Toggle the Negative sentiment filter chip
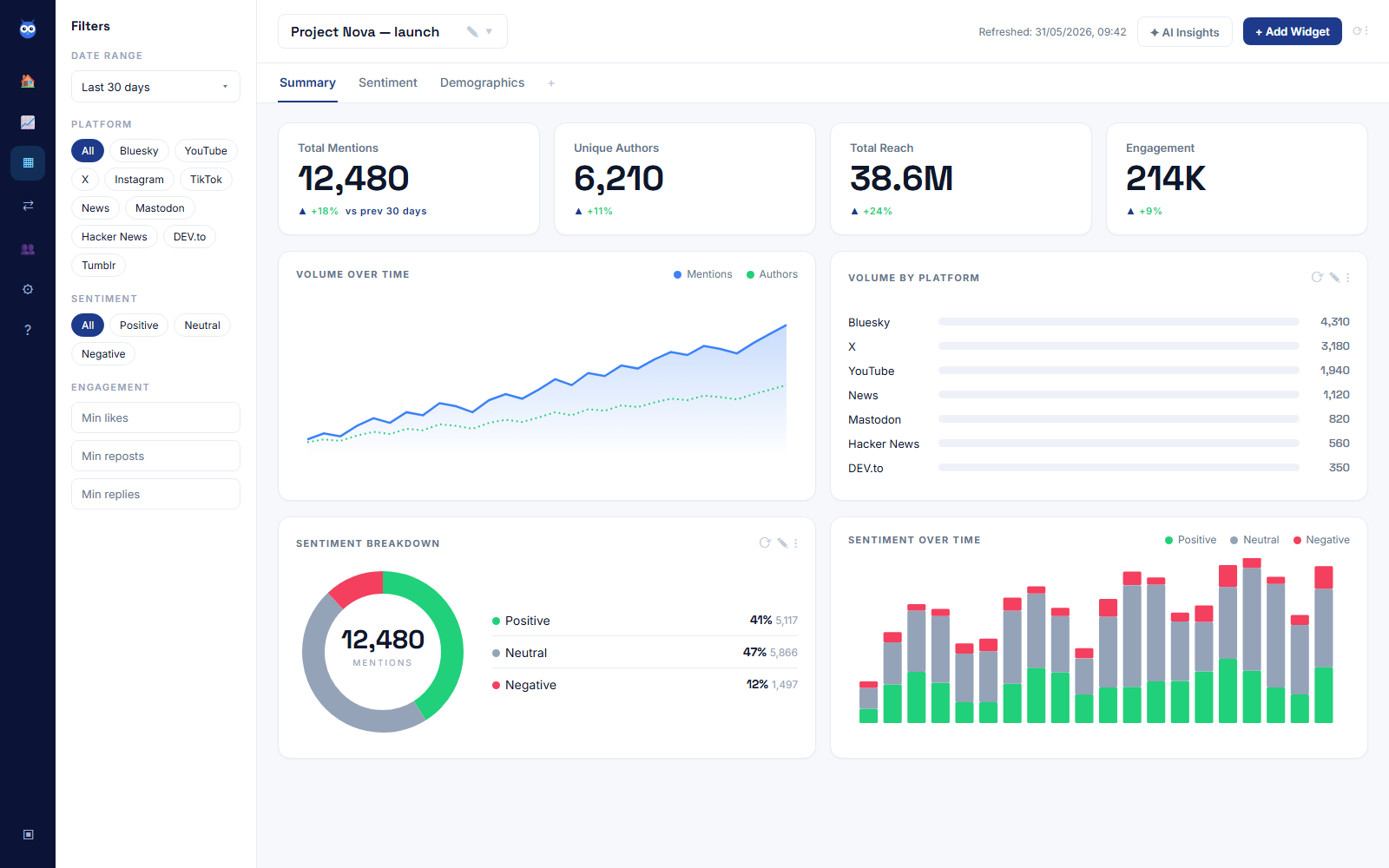 click(x=103, y=354)
